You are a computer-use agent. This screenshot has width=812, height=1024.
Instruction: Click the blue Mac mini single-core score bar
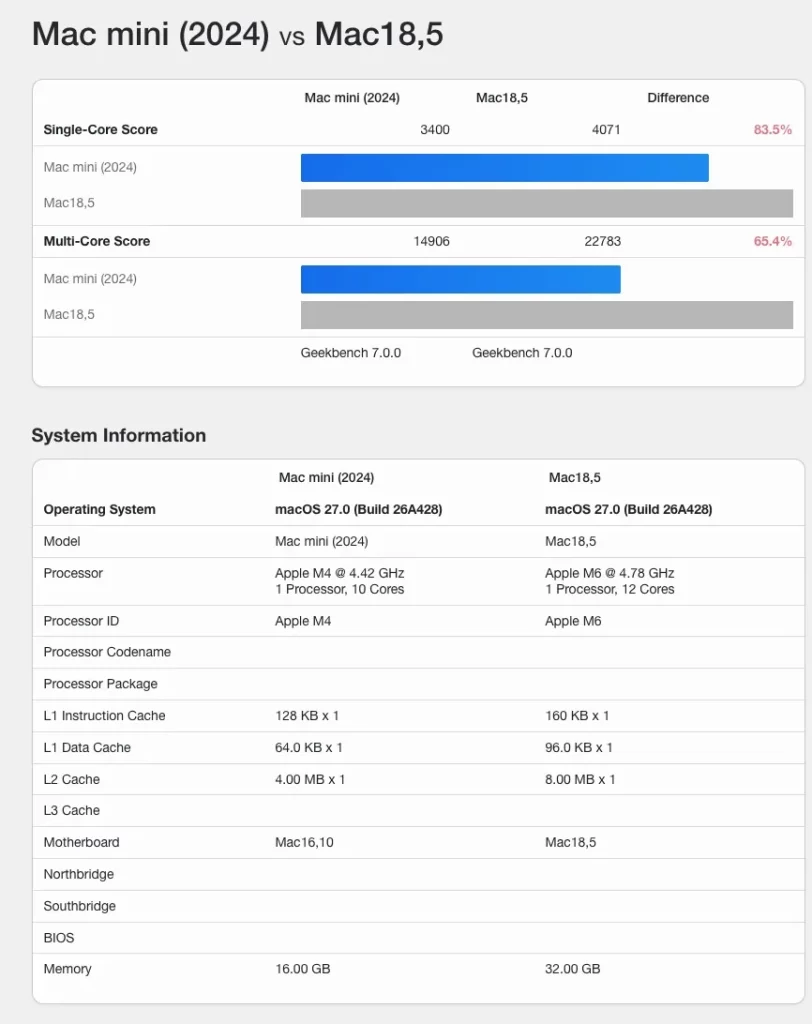[x=504, y=168]
